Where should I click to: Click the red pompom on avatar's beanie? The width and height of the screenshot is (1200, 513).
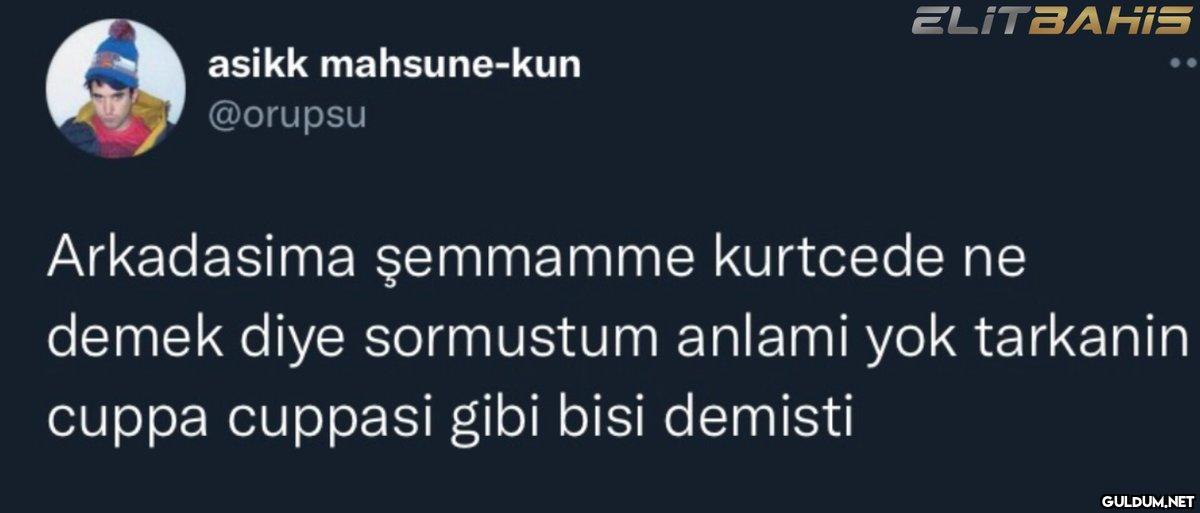[121, 30]
